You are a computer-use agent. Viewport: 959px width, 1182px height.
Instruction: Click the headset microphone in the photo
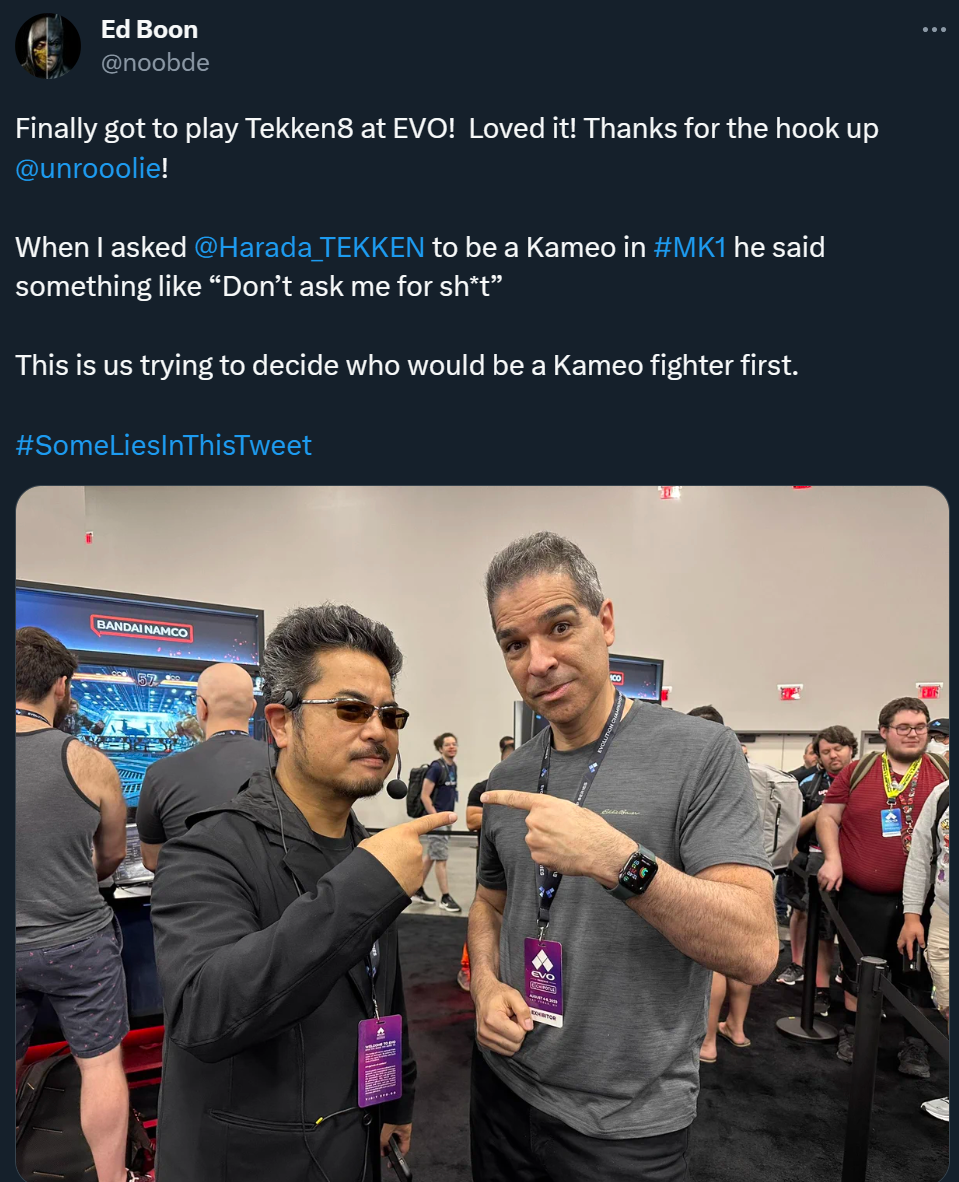[397, 789]
